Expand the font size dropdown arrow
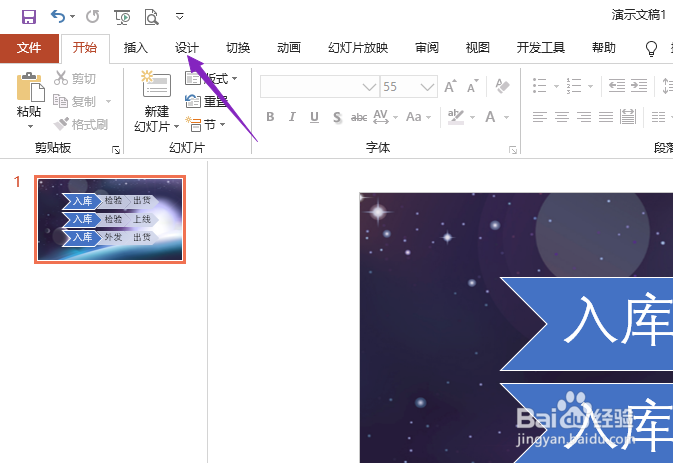The image size is (673, 463). click(x=427, y=87)
